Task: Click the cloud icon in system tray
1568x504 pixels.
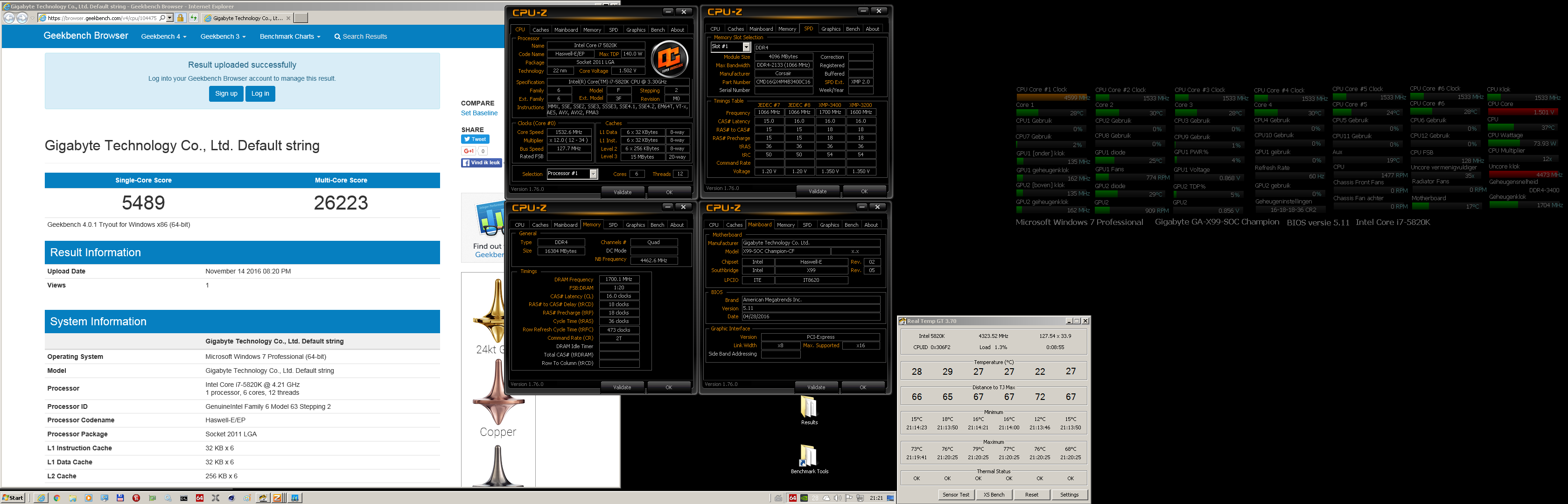Action: pyautogui.click(x=826, y=498)
